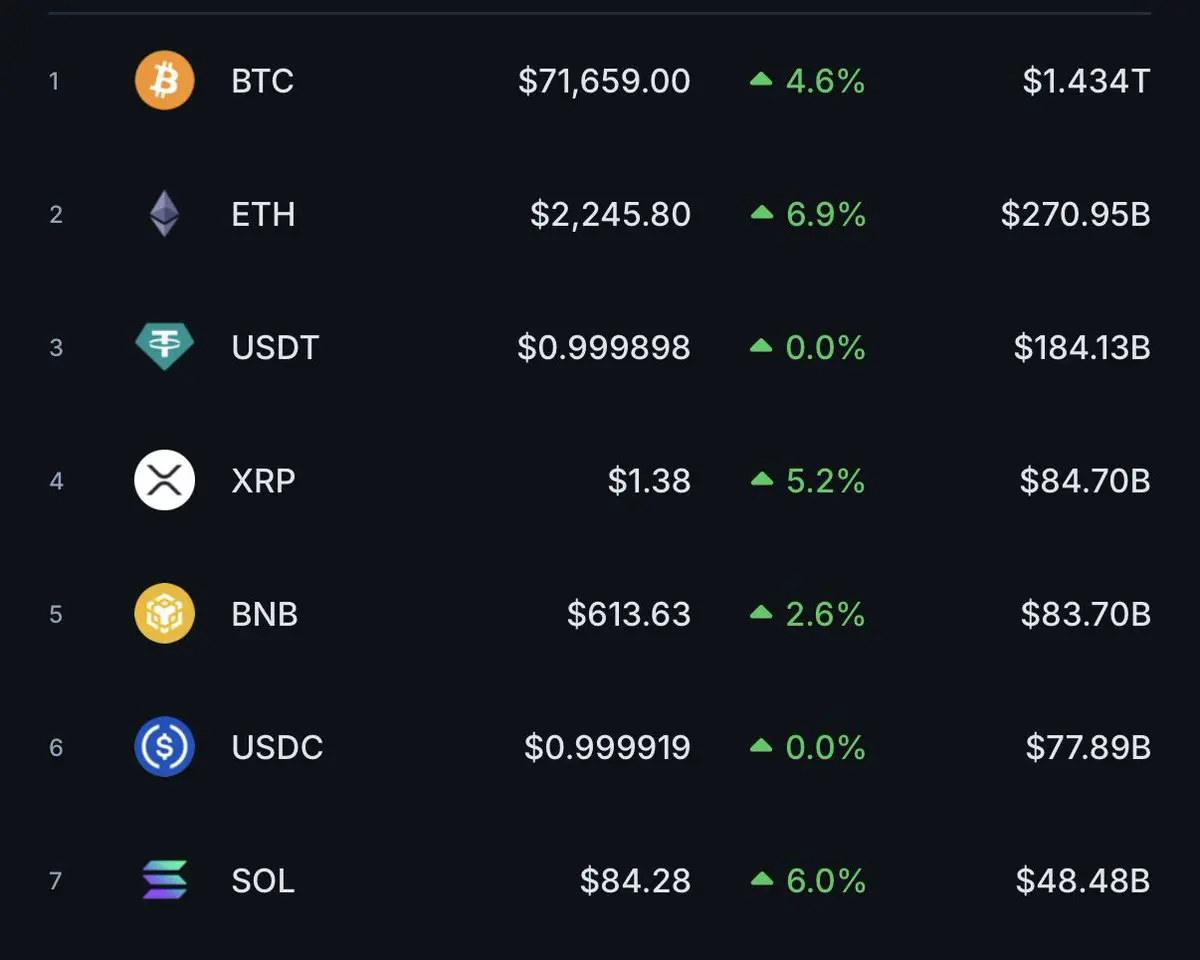This screenshot has width=1200, height=960.
Task: Open the XRP coin page
Action: [x=263, y=481]
